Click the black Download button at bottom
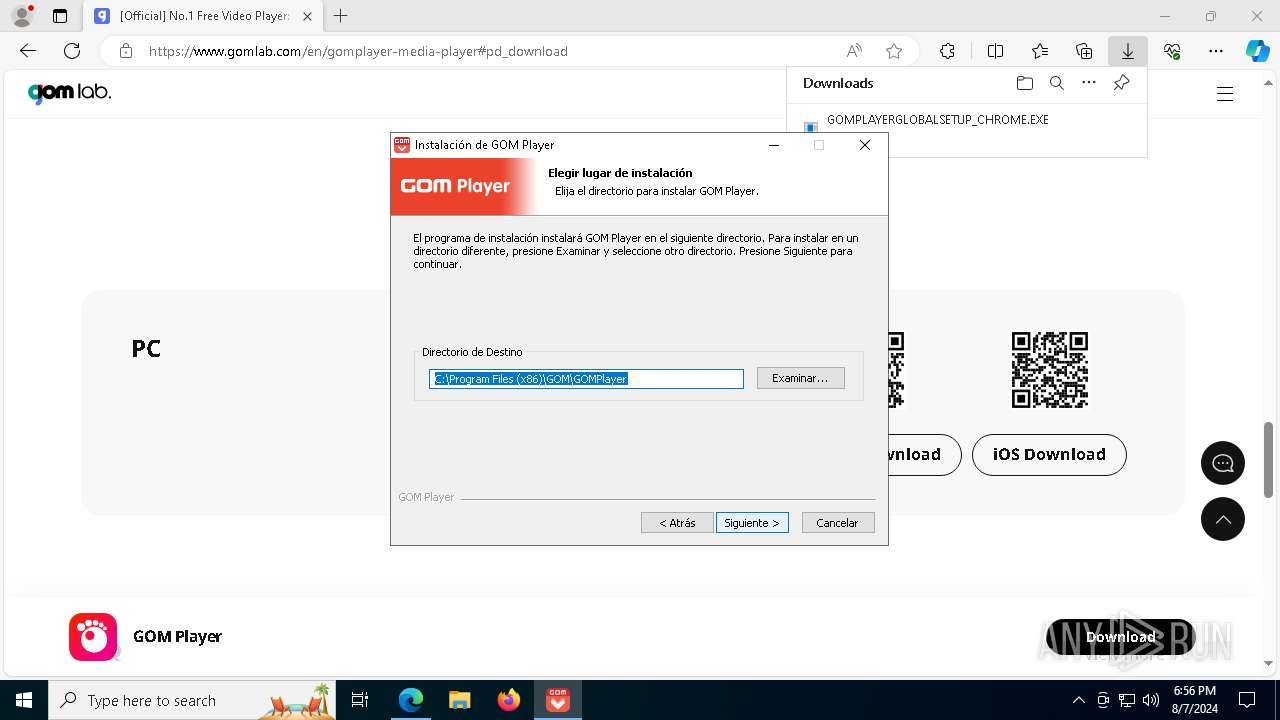 pos(1120,637)
